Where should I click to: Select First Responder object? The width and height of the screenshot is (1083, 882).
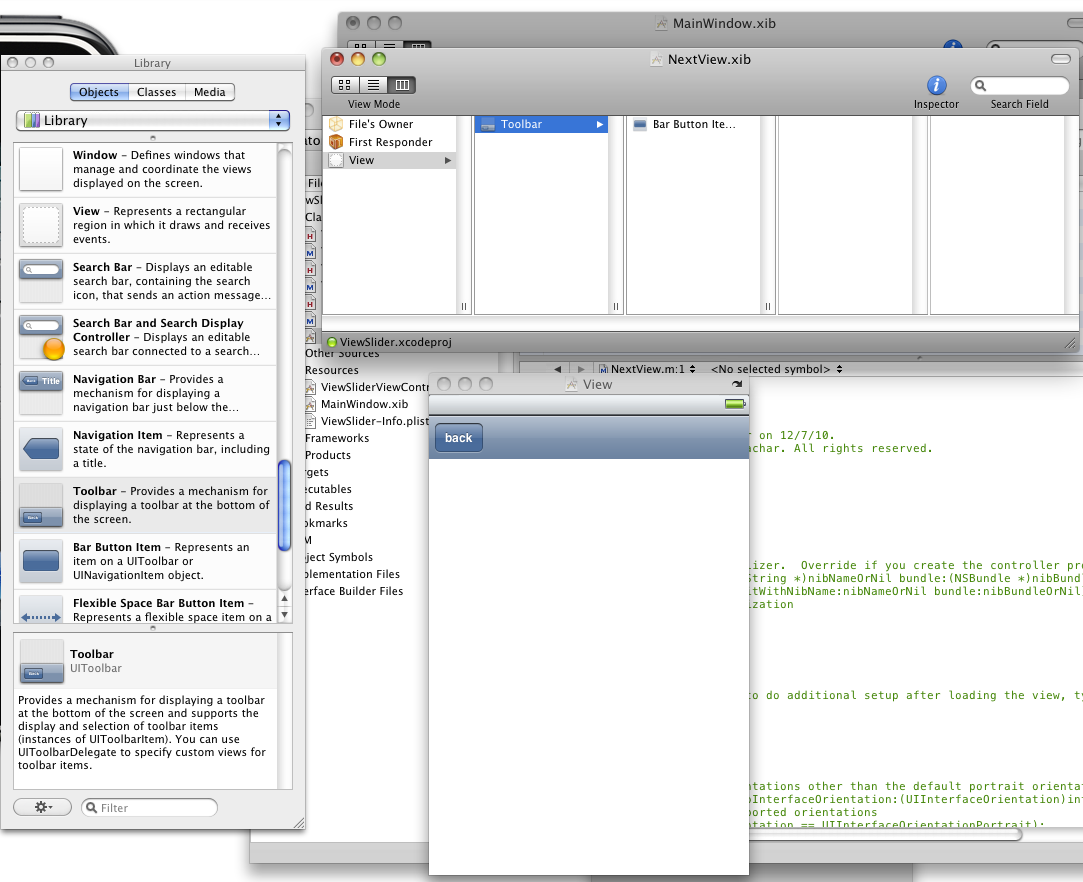(390, 142)
